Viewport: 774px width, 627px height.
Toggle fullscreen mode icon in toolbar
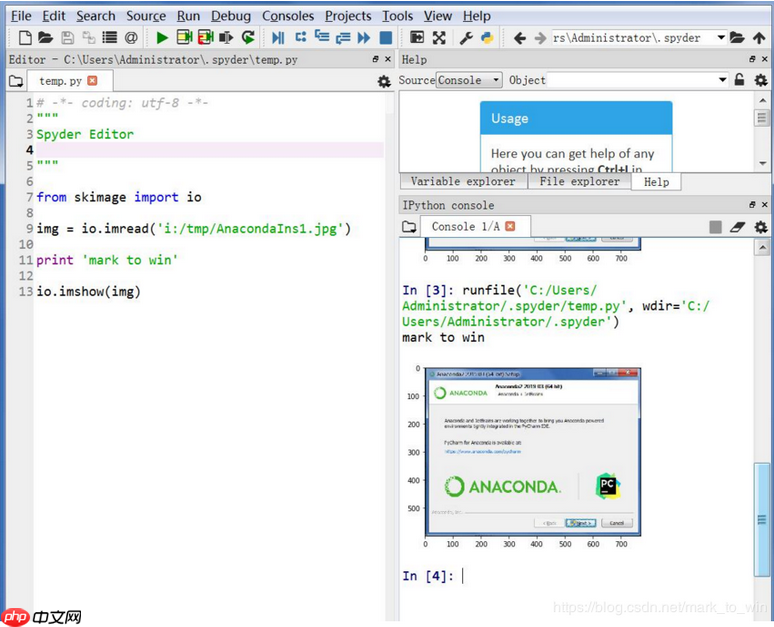(x=439, y=38)
